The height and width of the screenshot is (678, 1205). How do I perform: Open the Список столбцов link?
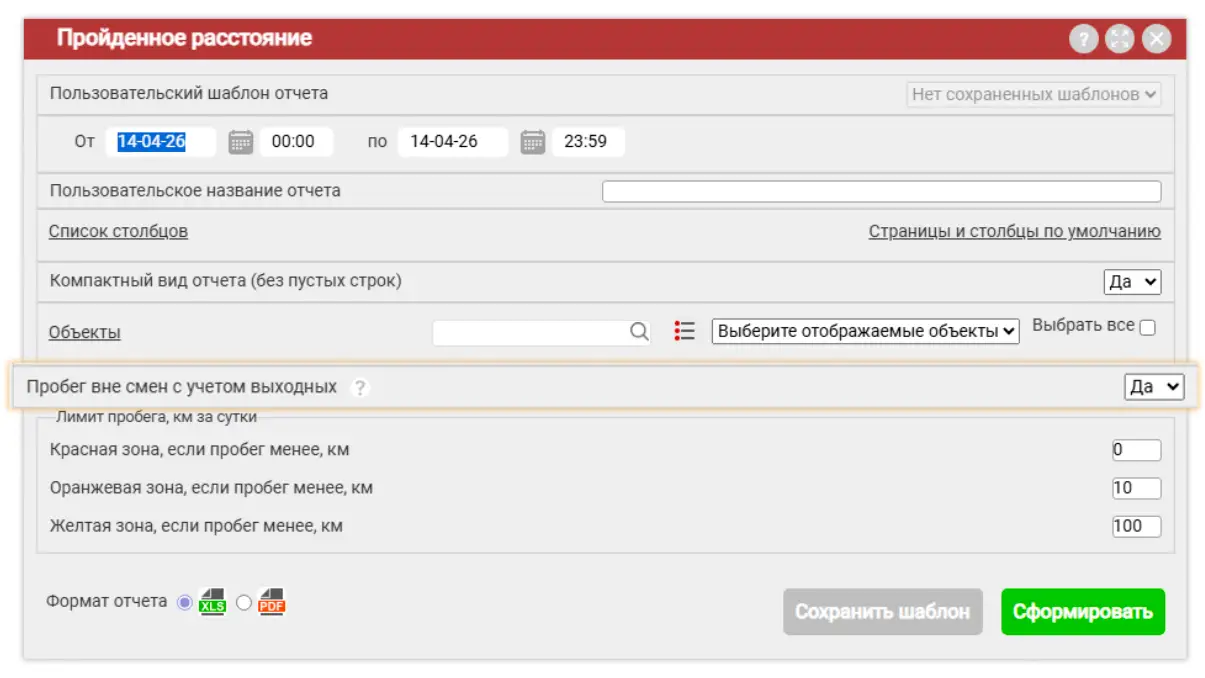coord(118,231)
